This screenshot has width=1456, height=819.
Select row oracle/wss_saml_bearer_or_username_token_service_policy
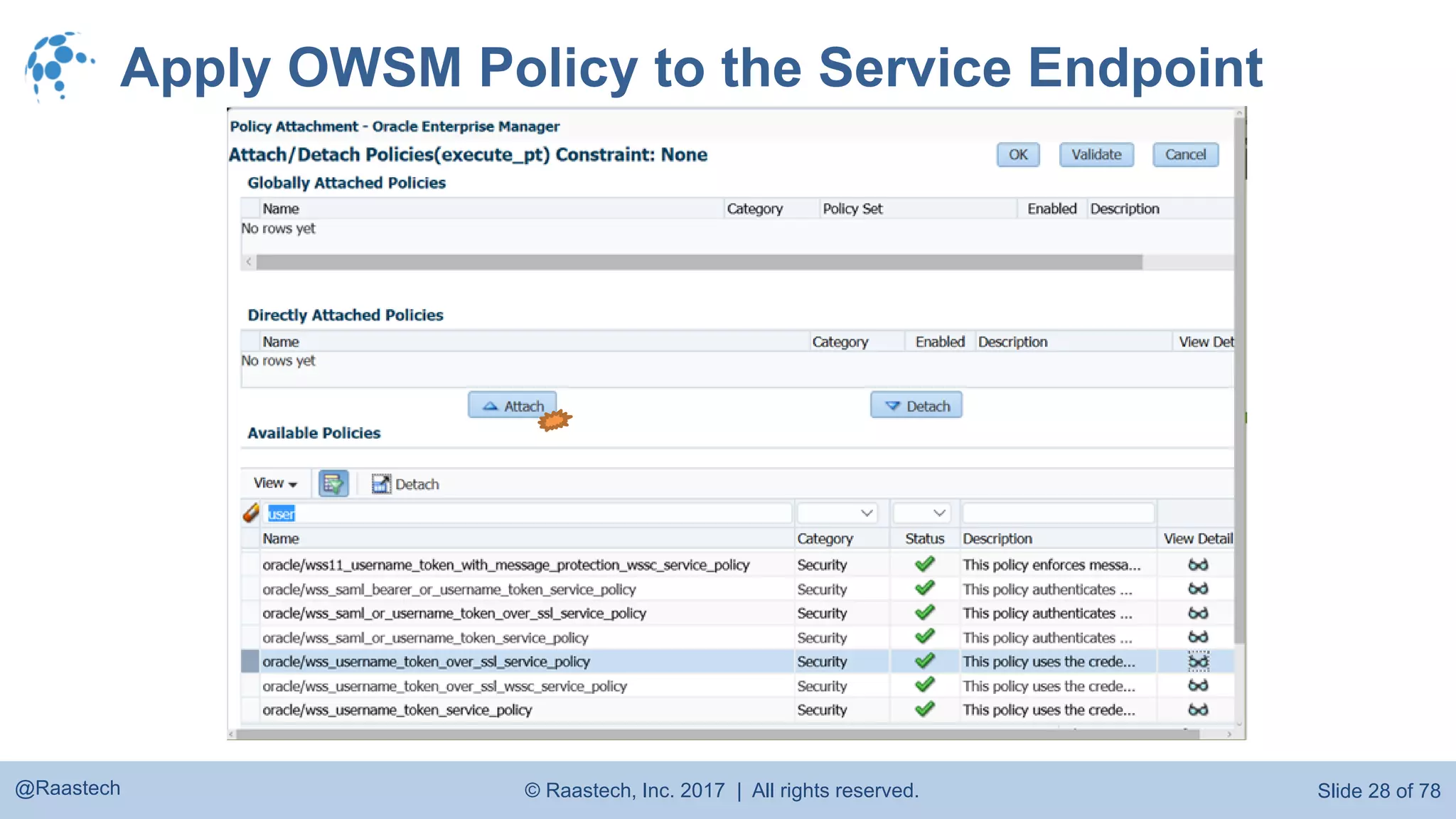(x=737, y=589)
